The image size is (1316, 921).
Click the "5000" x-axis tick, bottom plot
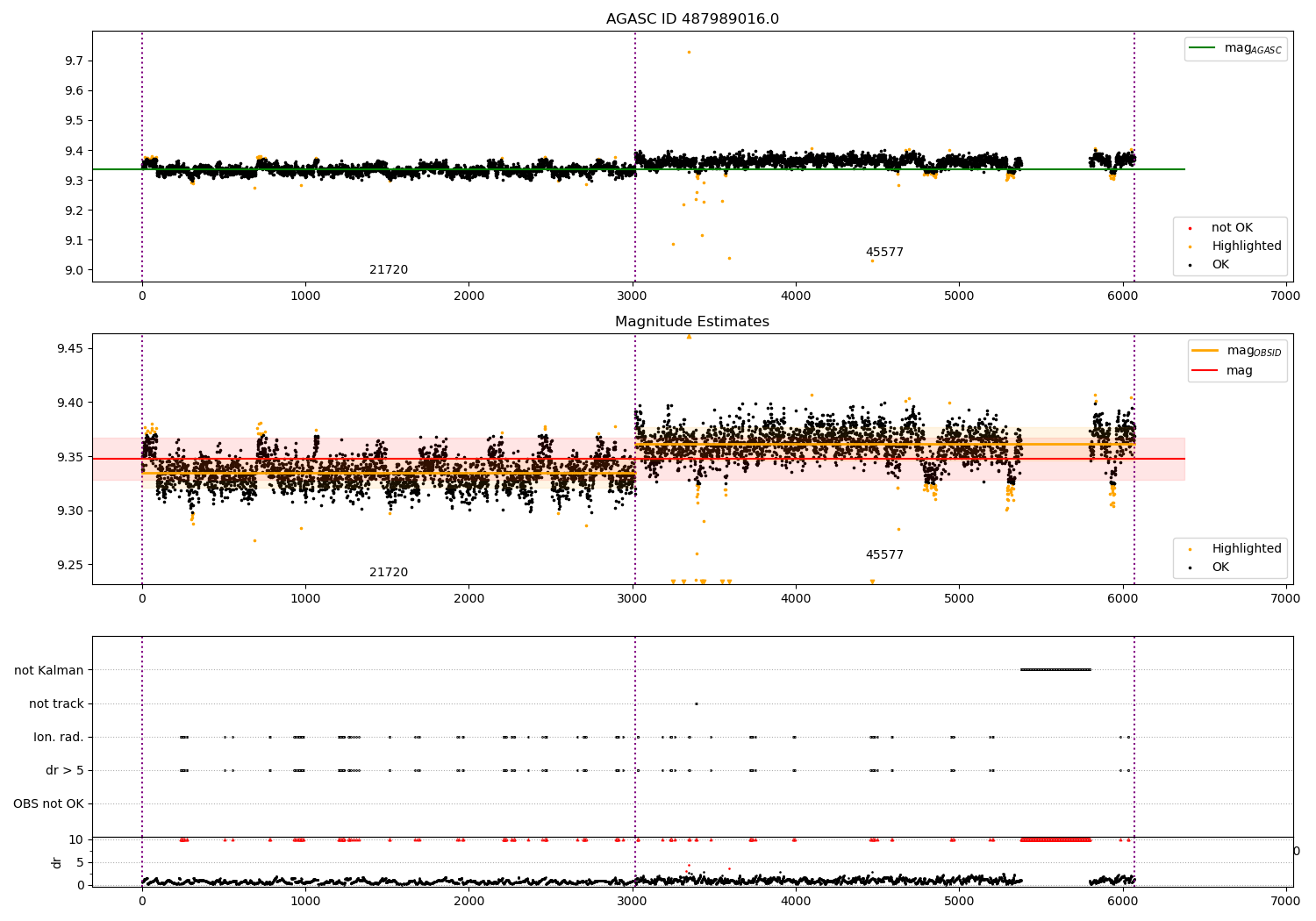[x=959, y=902]
